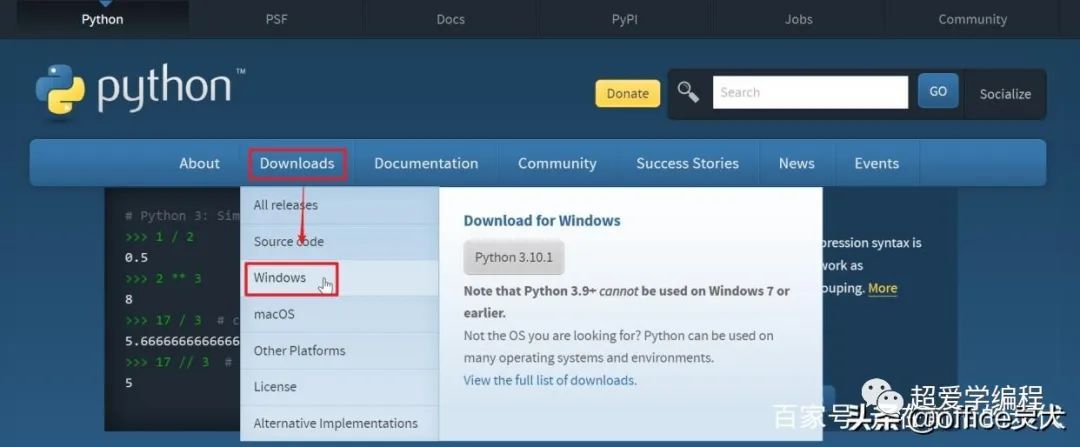Choose Windows in Downloads dropdown
This screenshot has height=447, width=1080.
[x=340, y=278]
